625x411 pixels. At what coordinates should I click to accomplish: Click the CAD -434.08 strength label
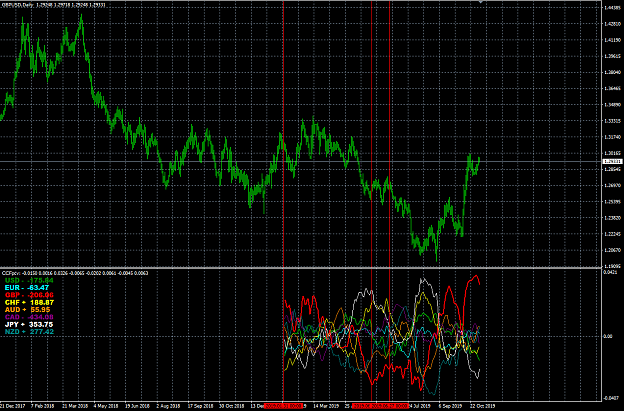(29, 317)
